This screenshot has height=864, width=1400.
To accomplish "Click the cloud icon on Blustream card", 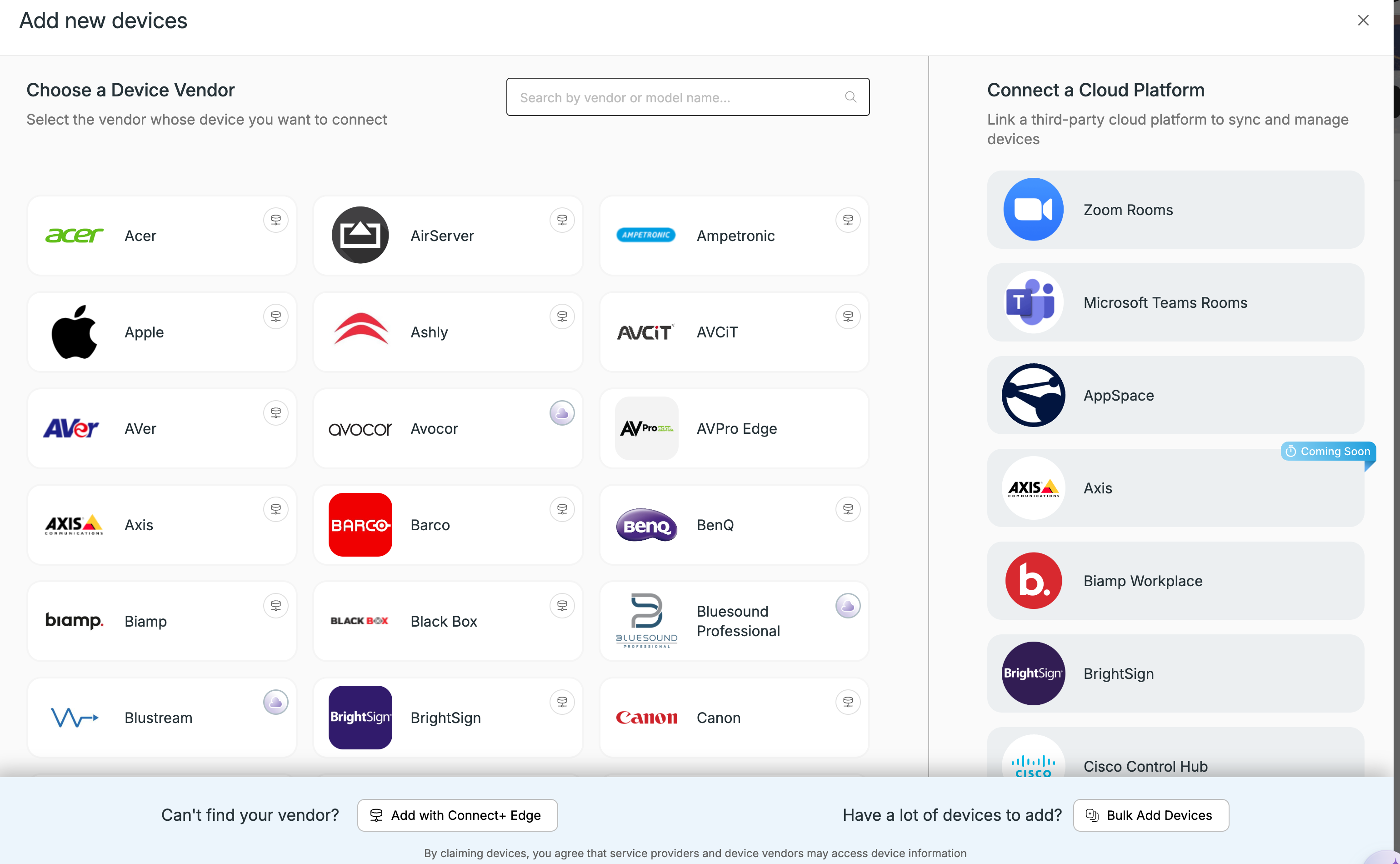I will click(276, 703).
